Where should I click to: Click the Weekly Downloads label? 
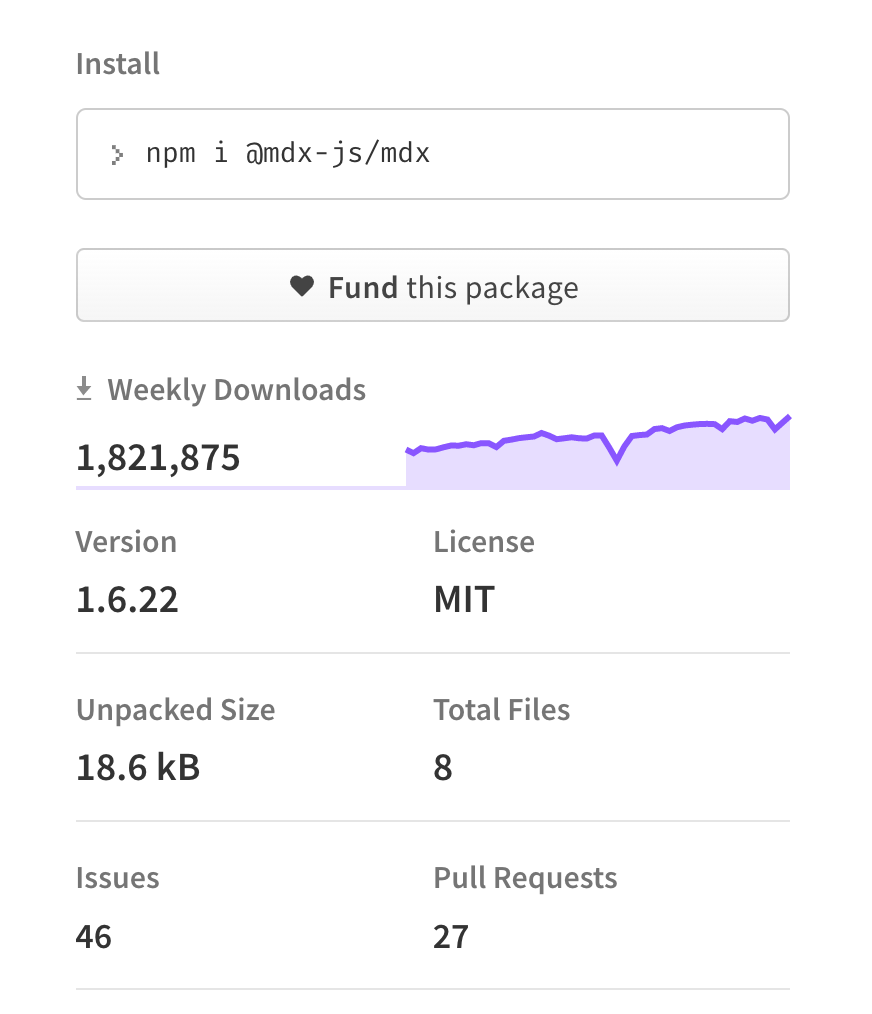pos(237,390)
